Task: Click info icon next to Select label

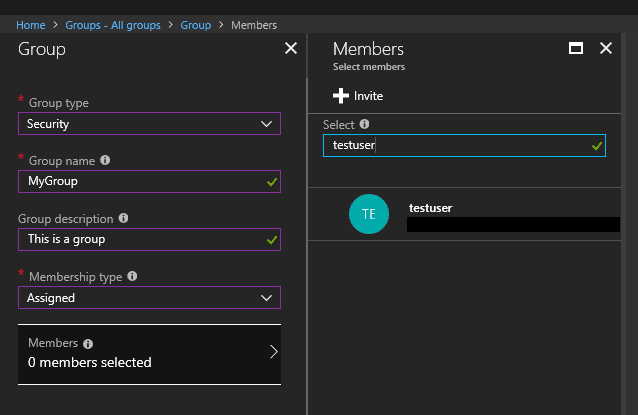Action: 364,124
